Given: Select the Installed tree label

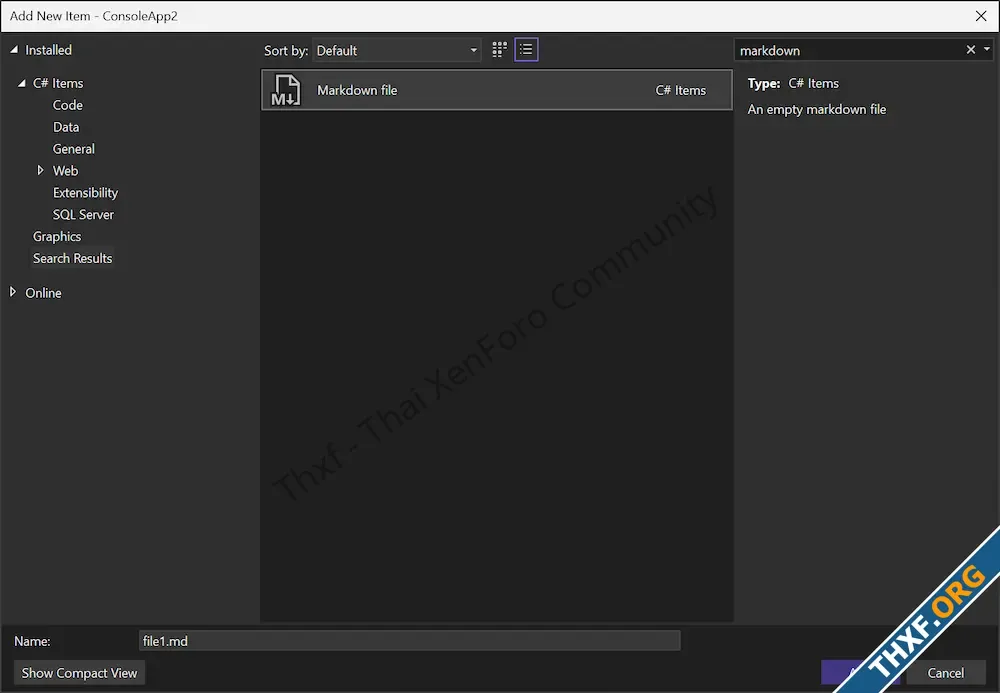Looking at the screenshot, I should point(48,50).
